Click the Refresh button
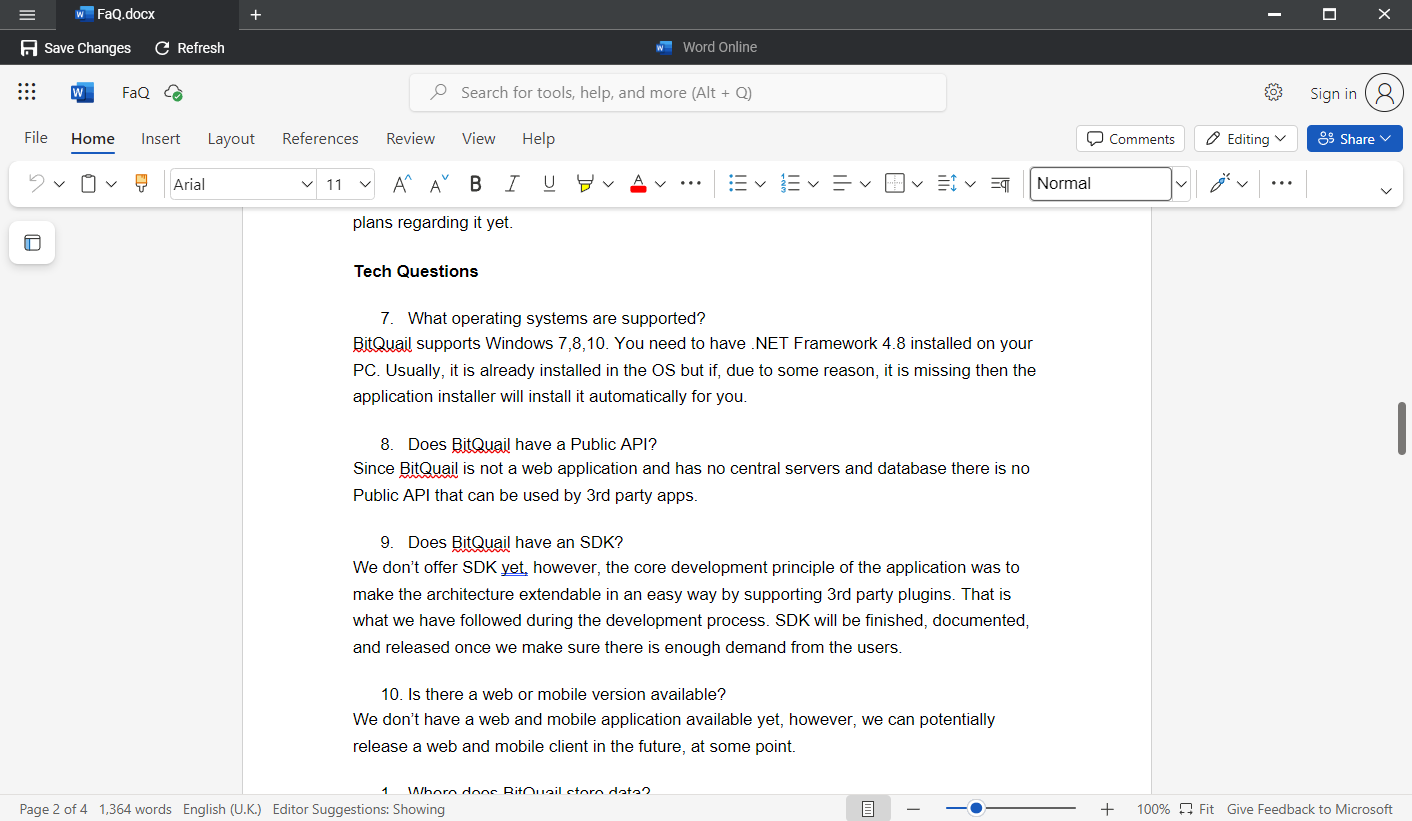 click(189, 48)
